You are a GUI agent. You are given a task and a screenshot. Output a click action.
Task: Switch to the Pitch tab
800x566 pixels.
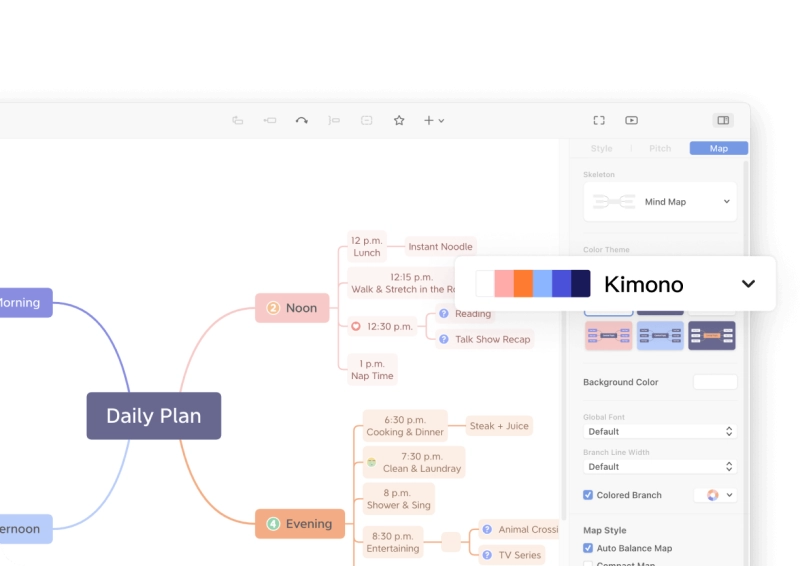[x=660, y=149]
